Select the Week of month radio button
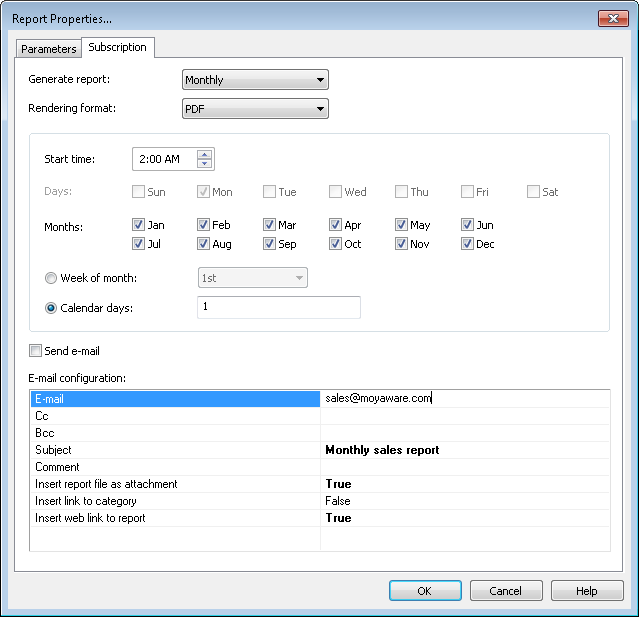 pyautogui.click(x=51, y=278)
